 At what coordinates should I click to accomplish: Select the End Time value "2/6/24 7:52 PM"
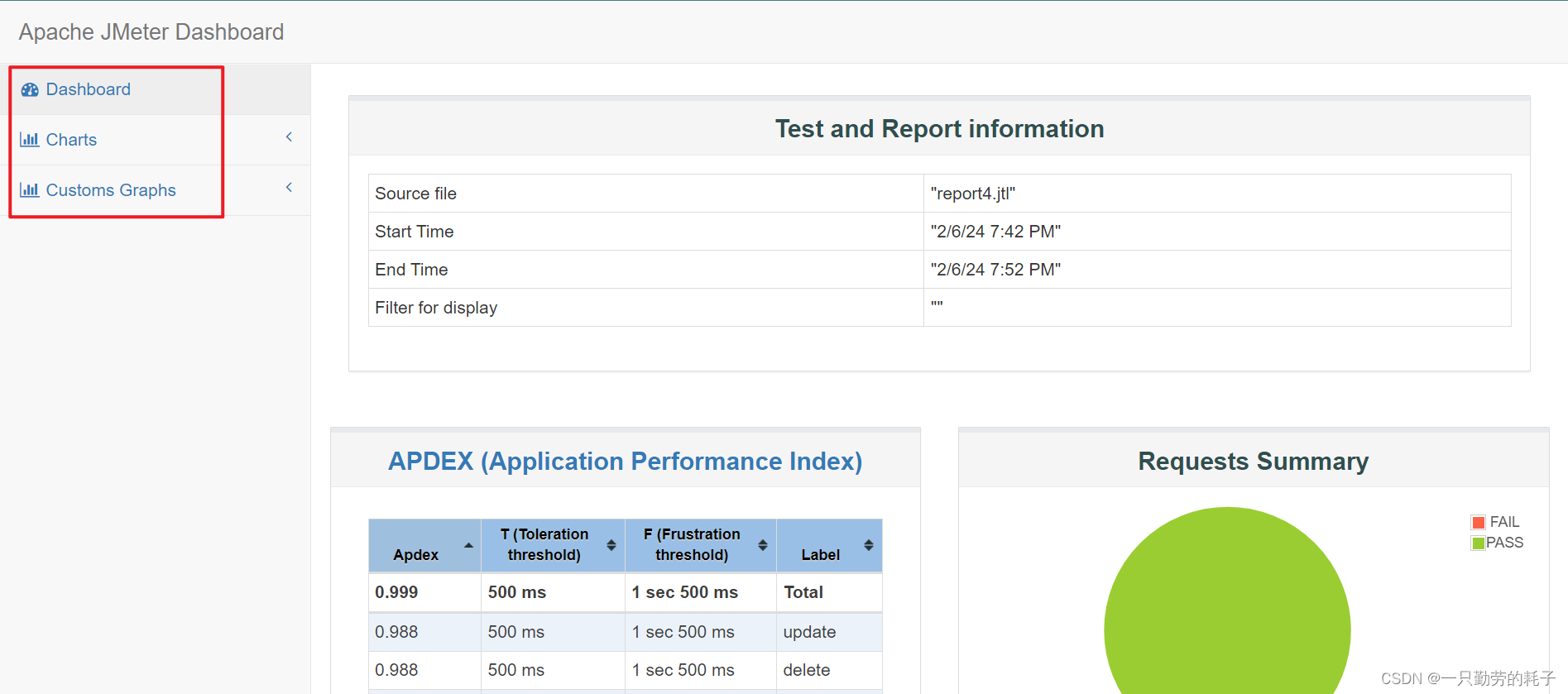[995, 270]
